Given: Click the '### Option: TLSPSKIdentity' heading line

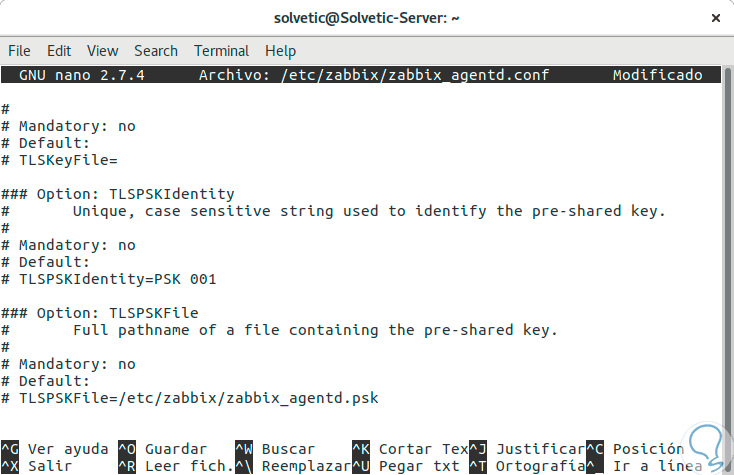Looking at the screenshot, I should [117, 194].
